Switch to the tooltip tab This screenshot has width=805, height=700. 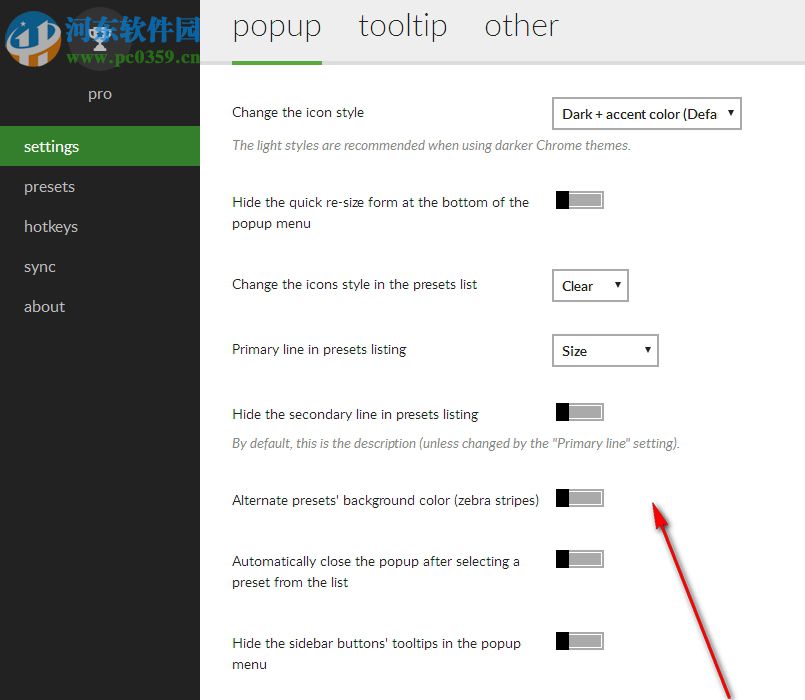coord(402,26)
